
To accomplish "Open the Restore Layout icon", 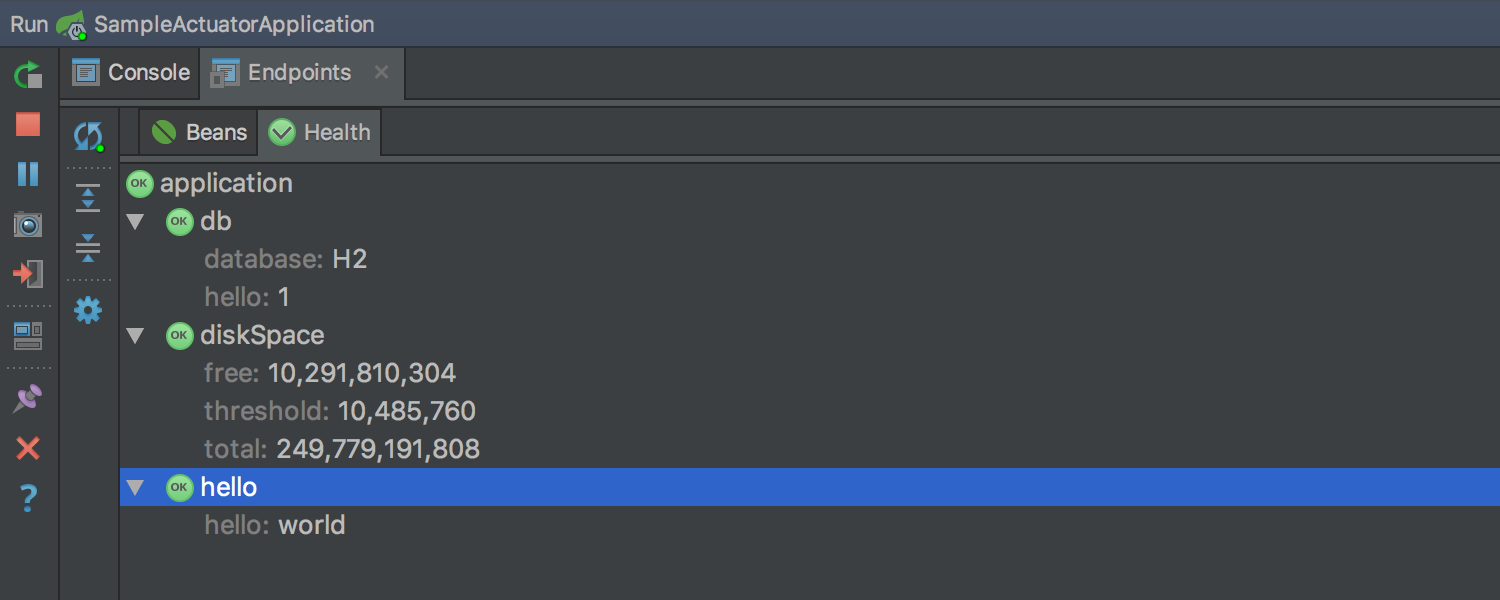I will click(x=28, y=336).
